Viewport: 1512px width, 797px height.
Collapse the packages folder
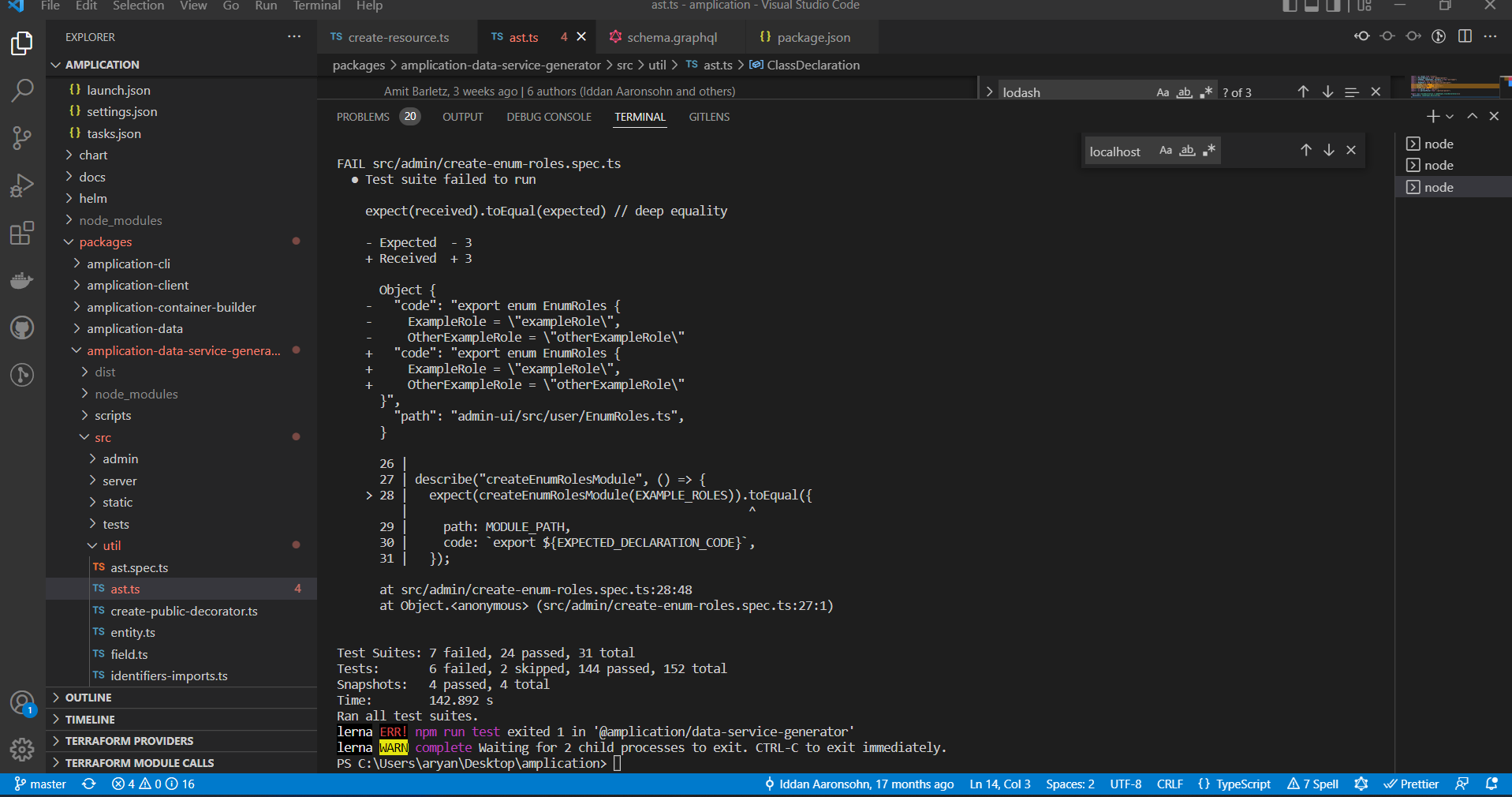click(106, 241)
